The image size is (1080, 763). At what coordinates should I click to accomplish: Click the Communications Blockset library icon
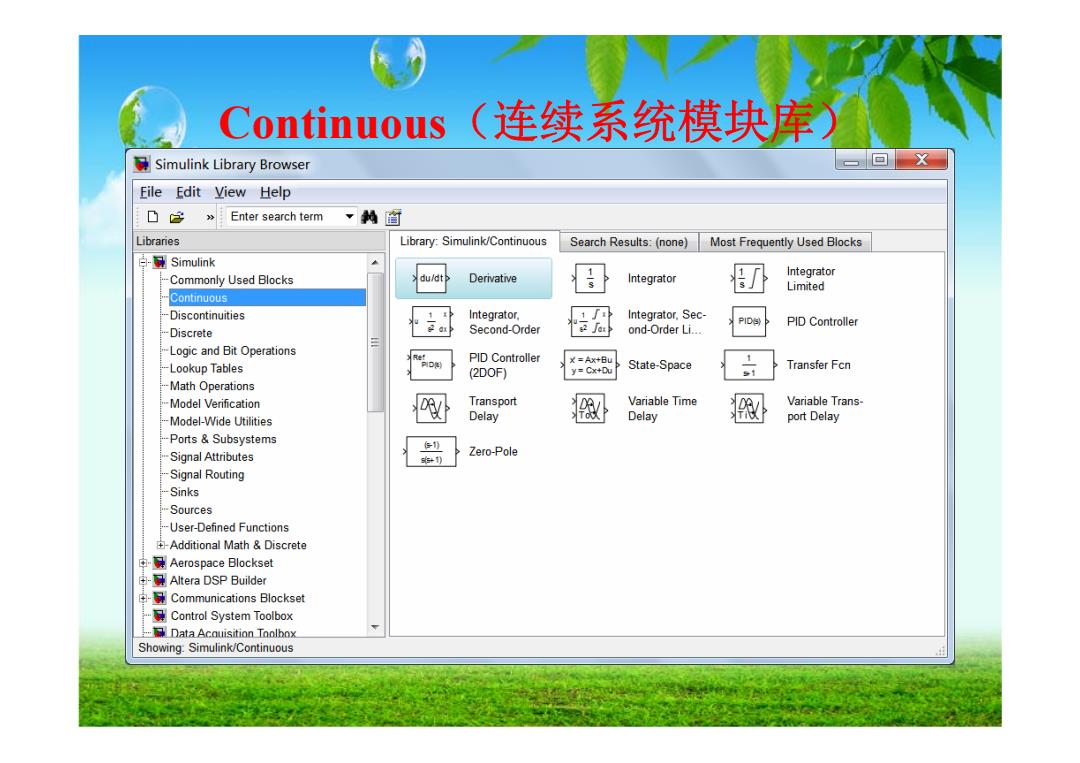[x=160, y=598]
